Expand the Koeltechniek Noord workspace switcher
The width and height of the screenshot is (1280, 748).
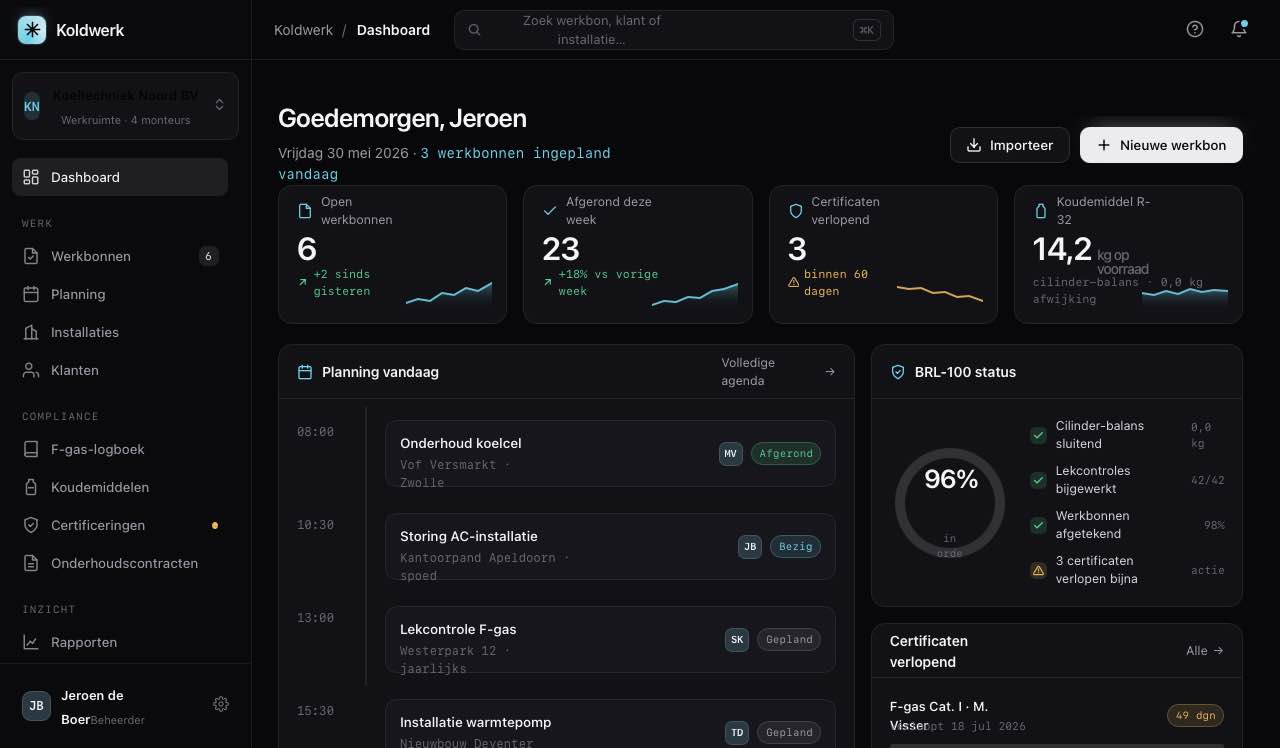click(x=125, y=106)
